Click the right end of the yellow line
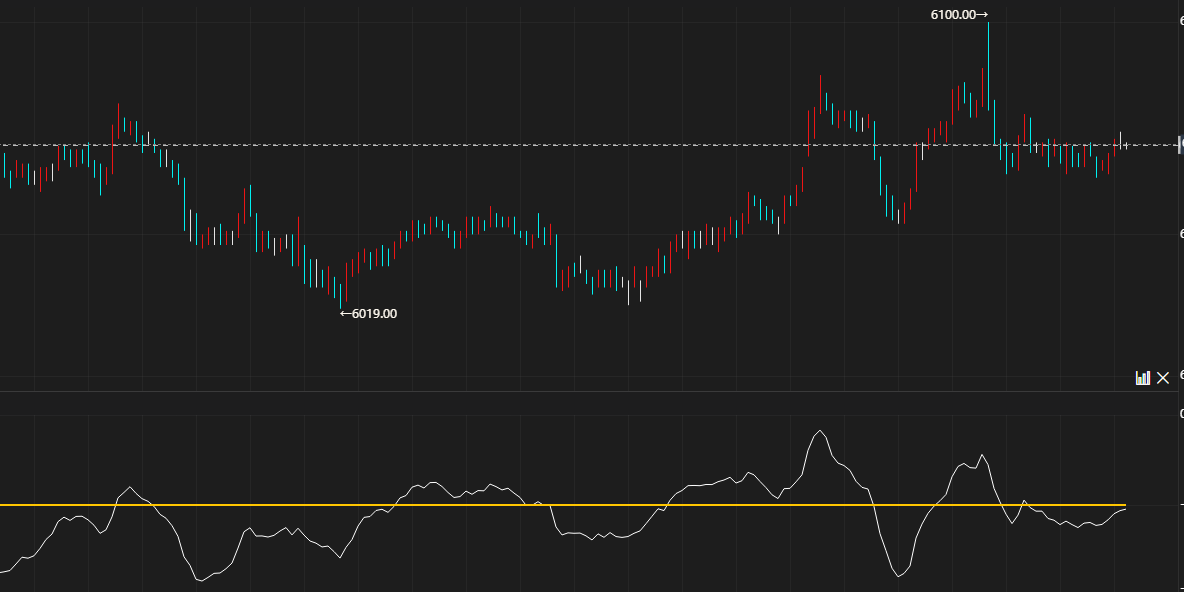 [1122, 505]
